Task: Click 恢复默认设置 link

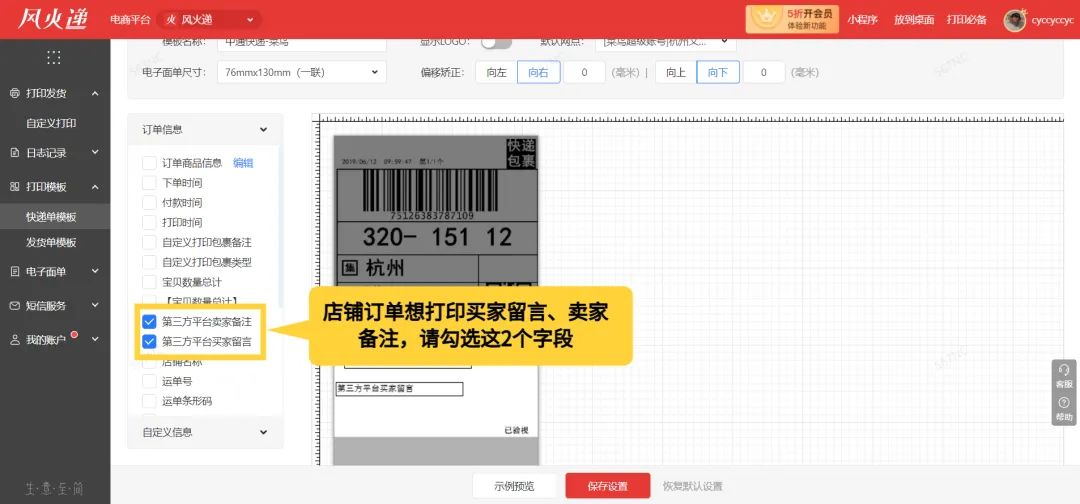Action: [693, 486]
